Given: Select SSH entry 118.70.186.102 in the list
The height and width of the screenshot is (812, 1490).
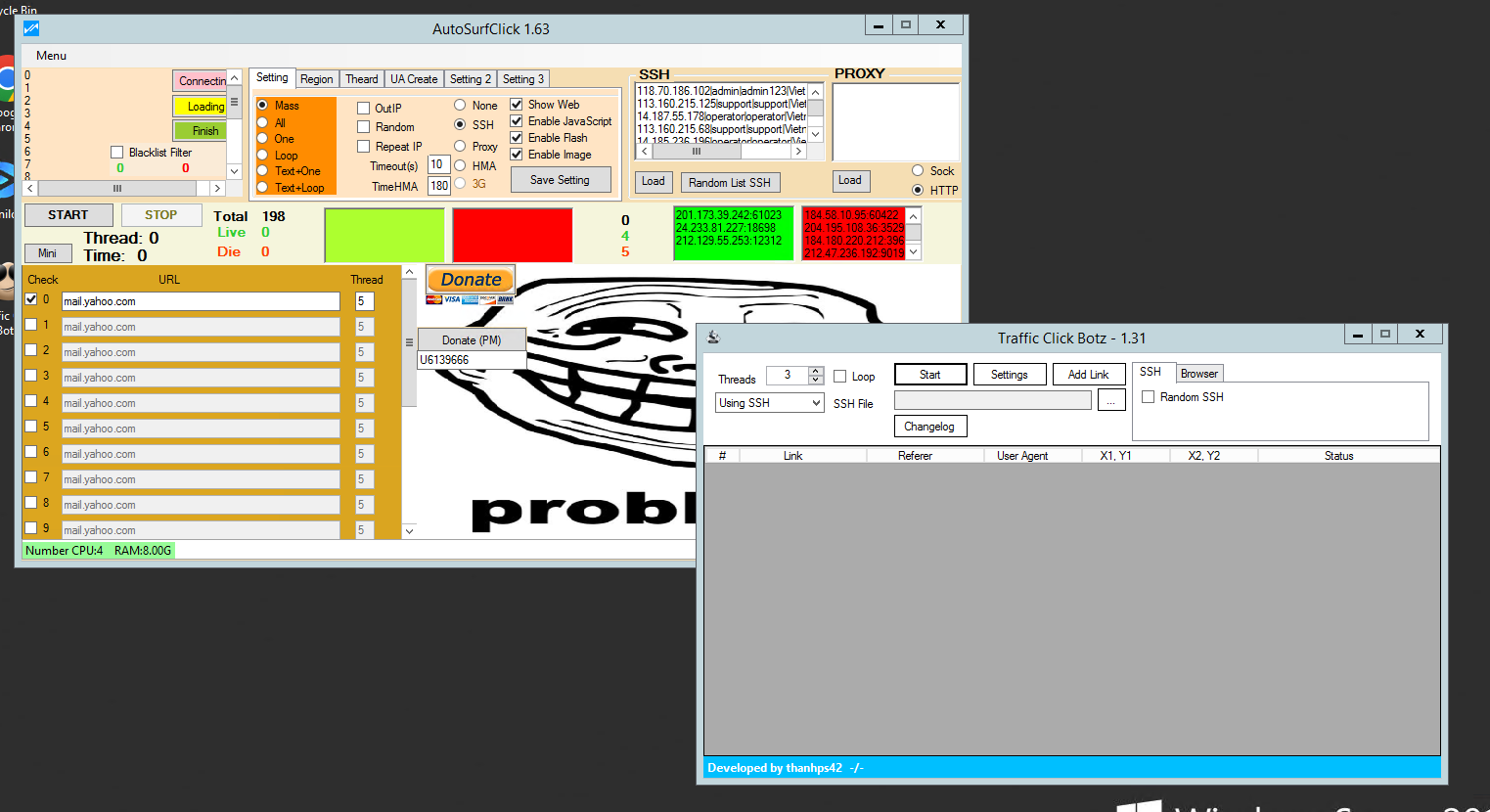Looking at the screenshot, I should pyautogui.click(x=721, y=91).
